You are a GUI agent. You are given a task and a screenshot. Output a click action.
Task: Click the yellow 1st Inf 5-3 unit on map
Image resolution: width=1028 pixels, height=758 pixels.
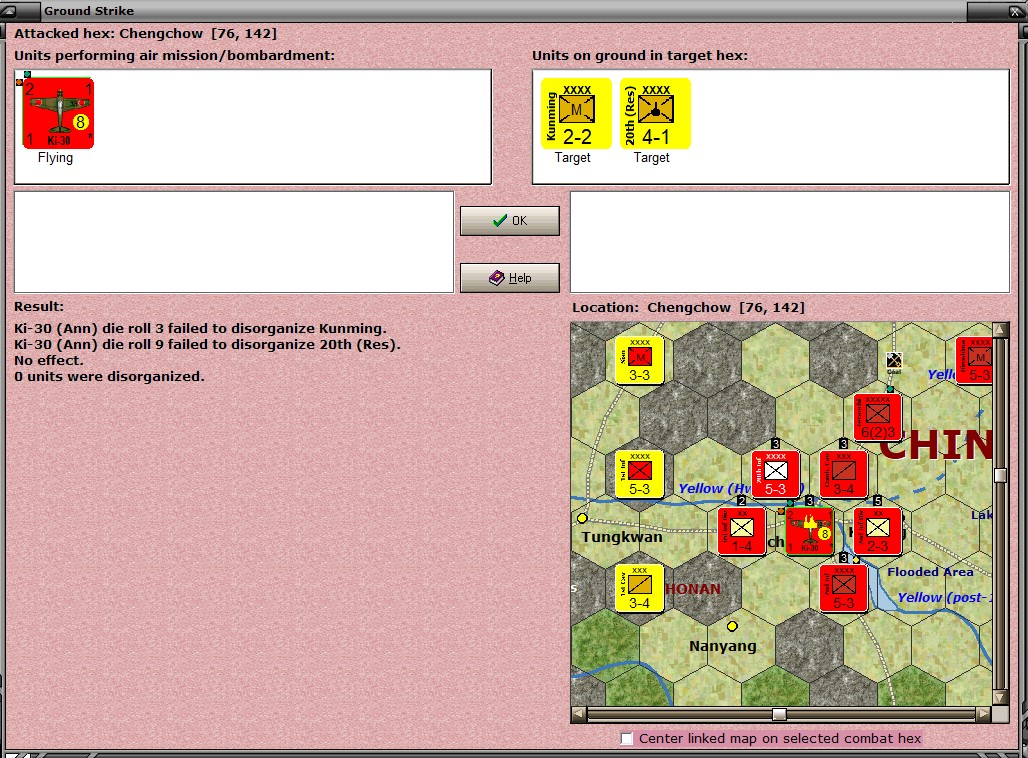point(639,474)
